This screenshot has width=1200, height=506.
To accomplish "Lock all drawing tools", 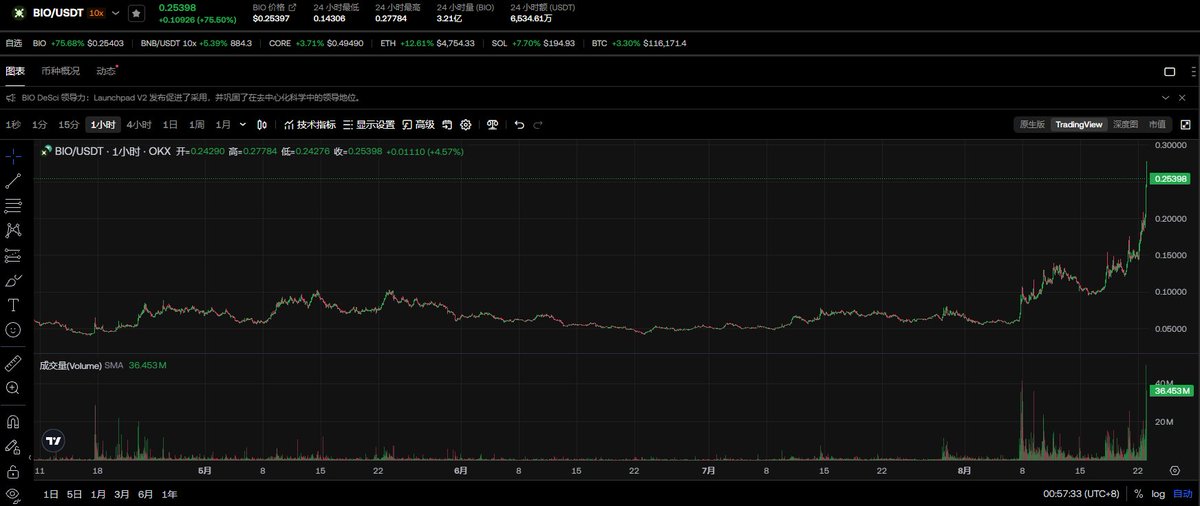I will click(13, 471).
